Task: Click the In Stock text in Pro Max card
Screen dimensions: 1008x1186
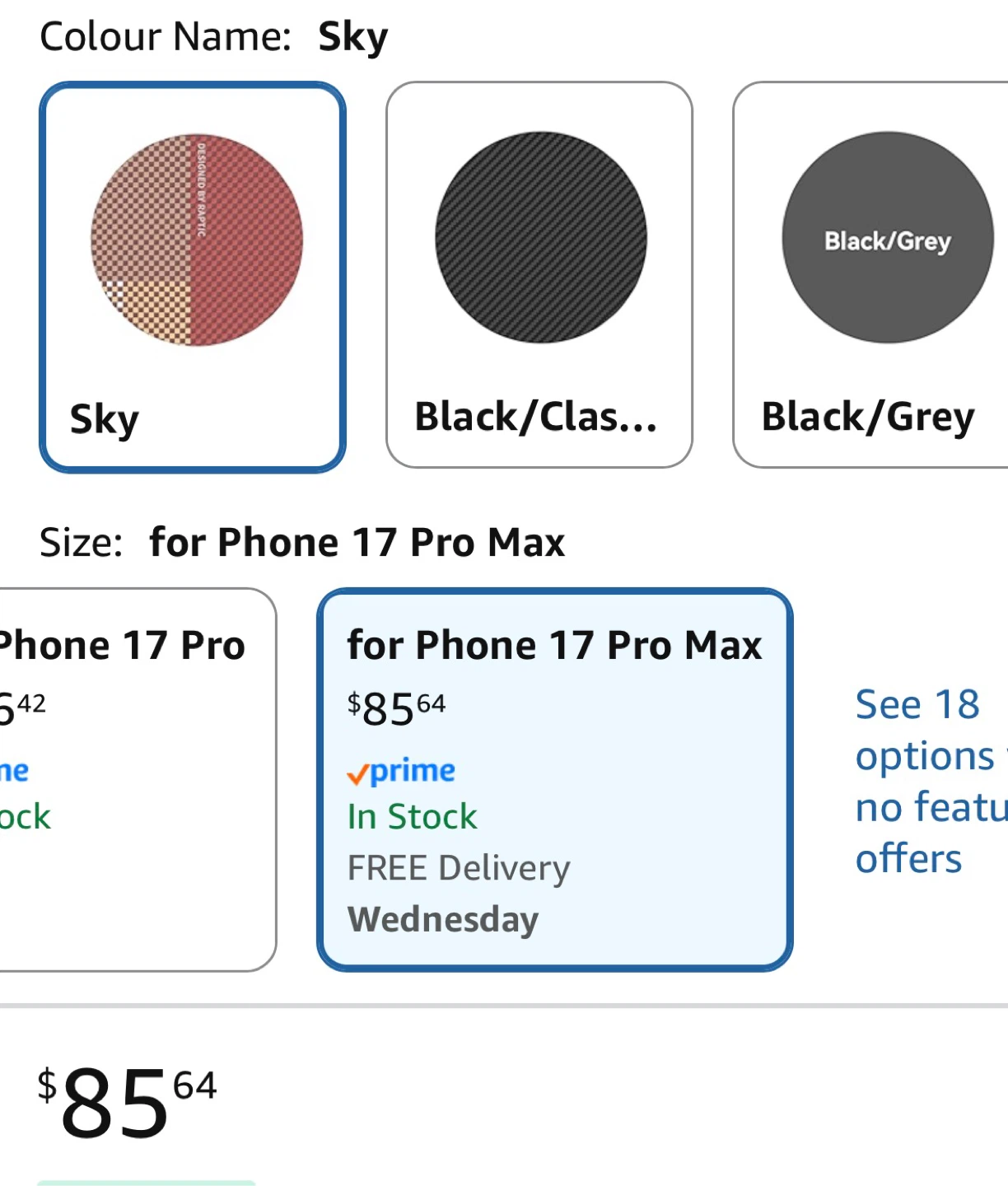Action: [412, 817]
